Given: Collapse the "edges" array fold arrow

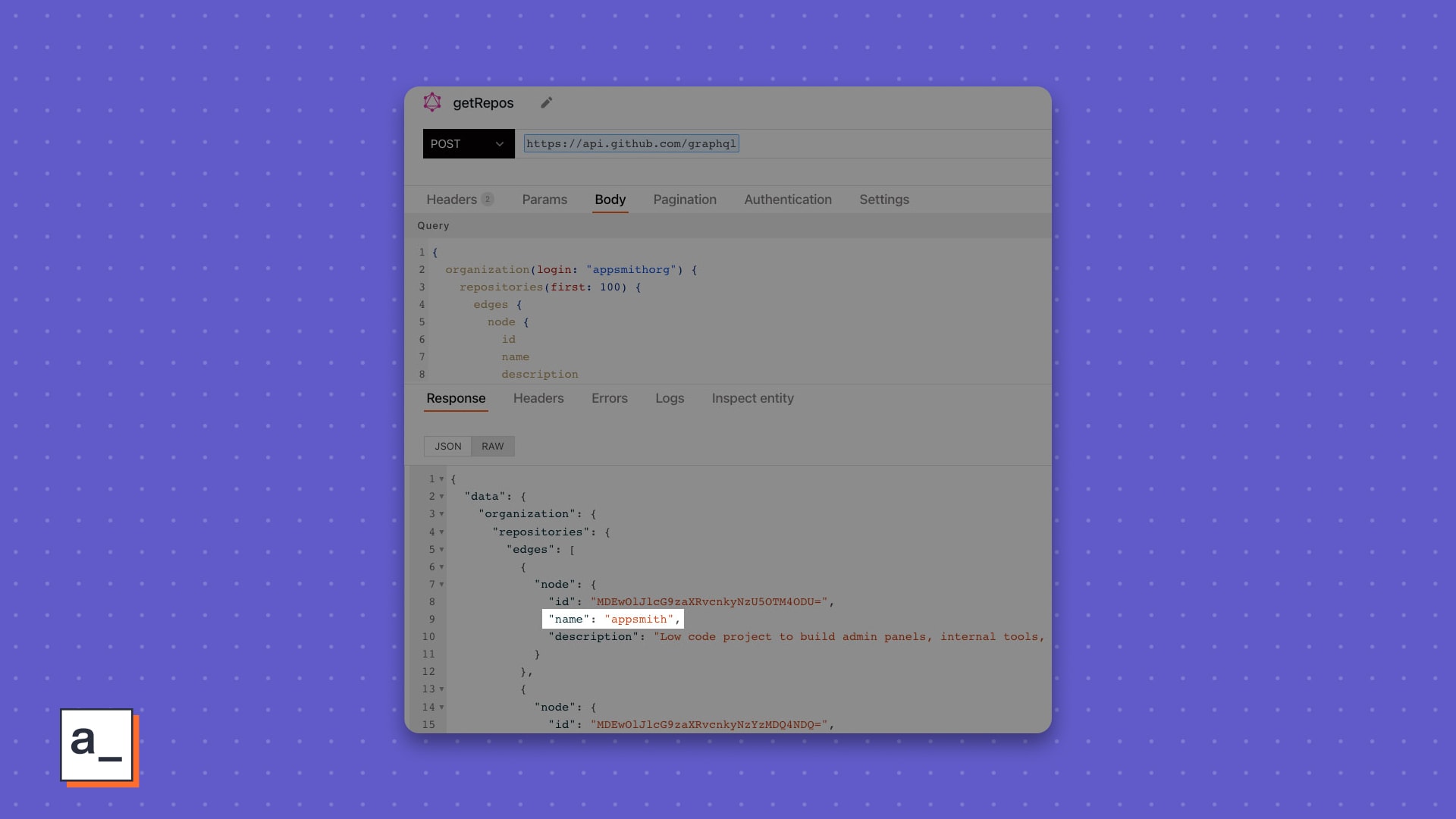Looking at the screenshot, I should 441,550.
